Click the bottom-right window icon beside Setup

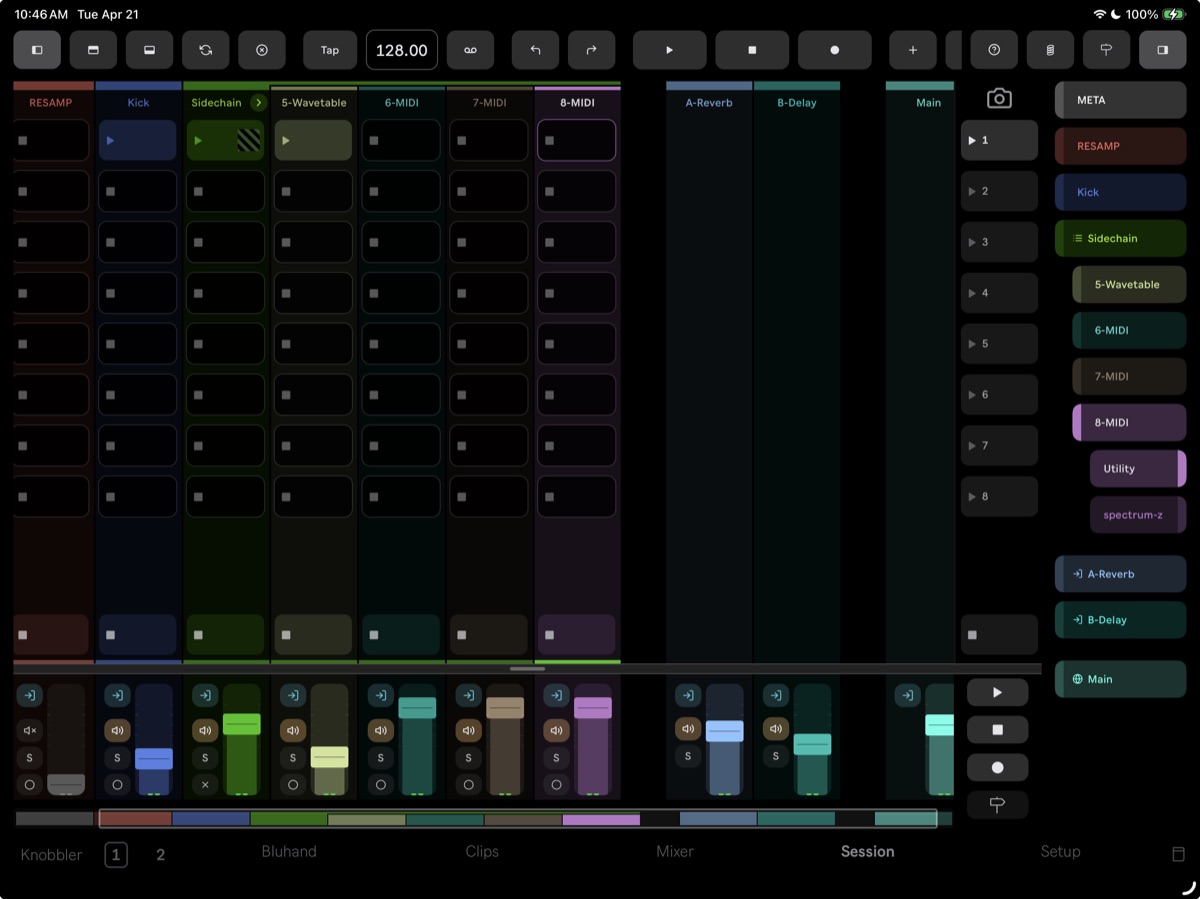pos(1178,854)
